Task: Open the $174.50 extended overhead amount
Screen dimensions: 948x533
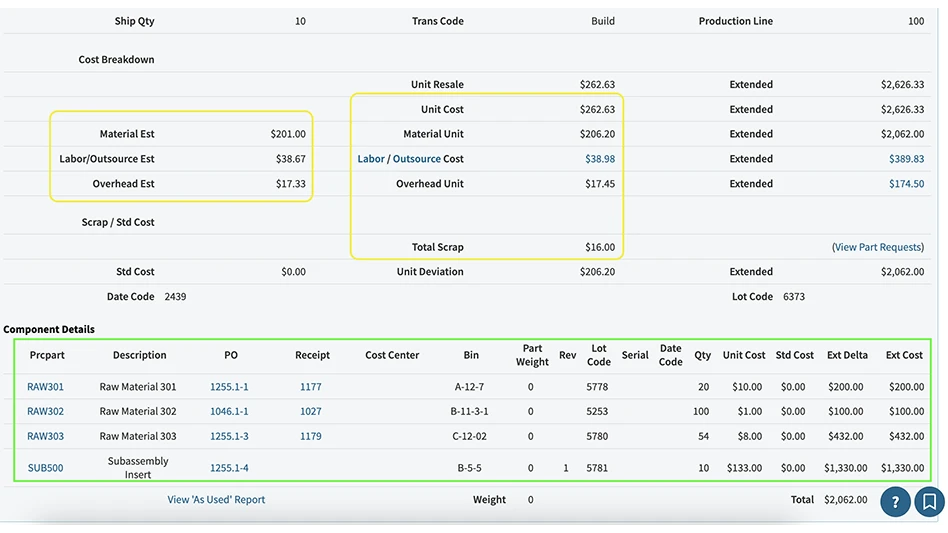Action: pos(906,184)
